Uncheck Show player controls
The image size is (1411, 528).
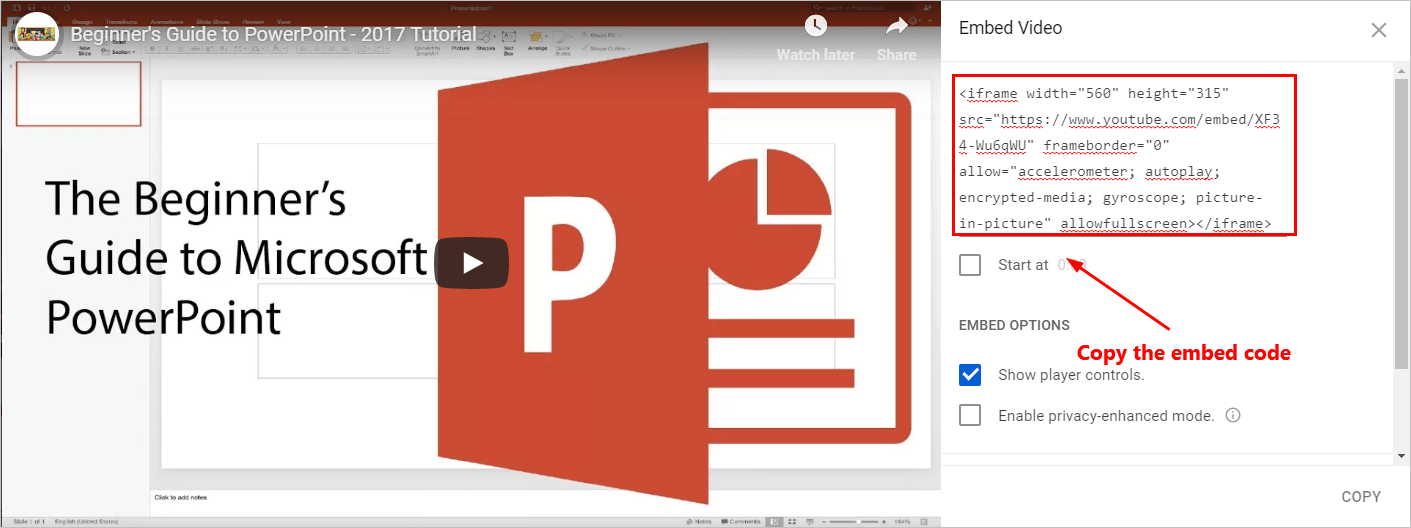click(970, 375)
